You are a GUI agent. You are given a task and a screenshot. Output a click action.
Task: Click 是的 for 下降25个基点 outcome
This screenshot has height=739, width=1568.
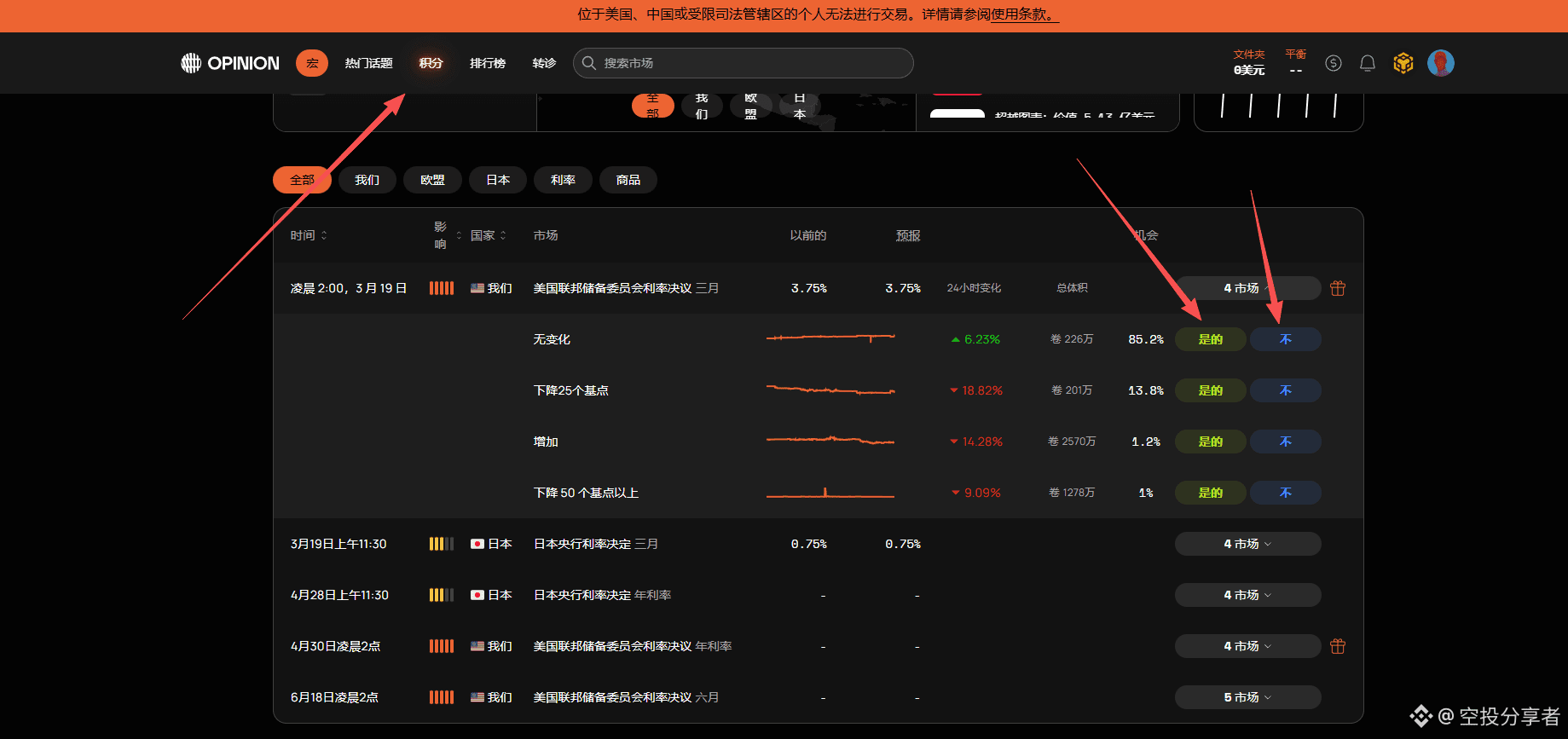coord(1211,390)
